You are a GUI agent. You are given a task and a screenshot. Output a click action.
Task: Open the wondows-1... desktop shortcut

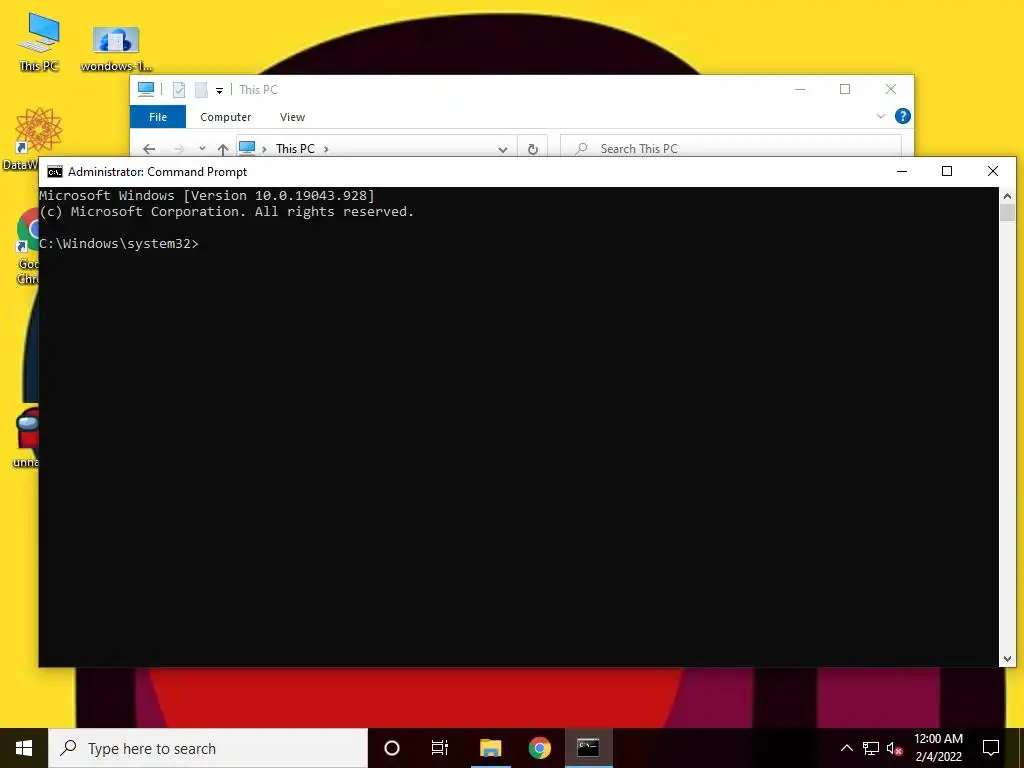(116, 49)
